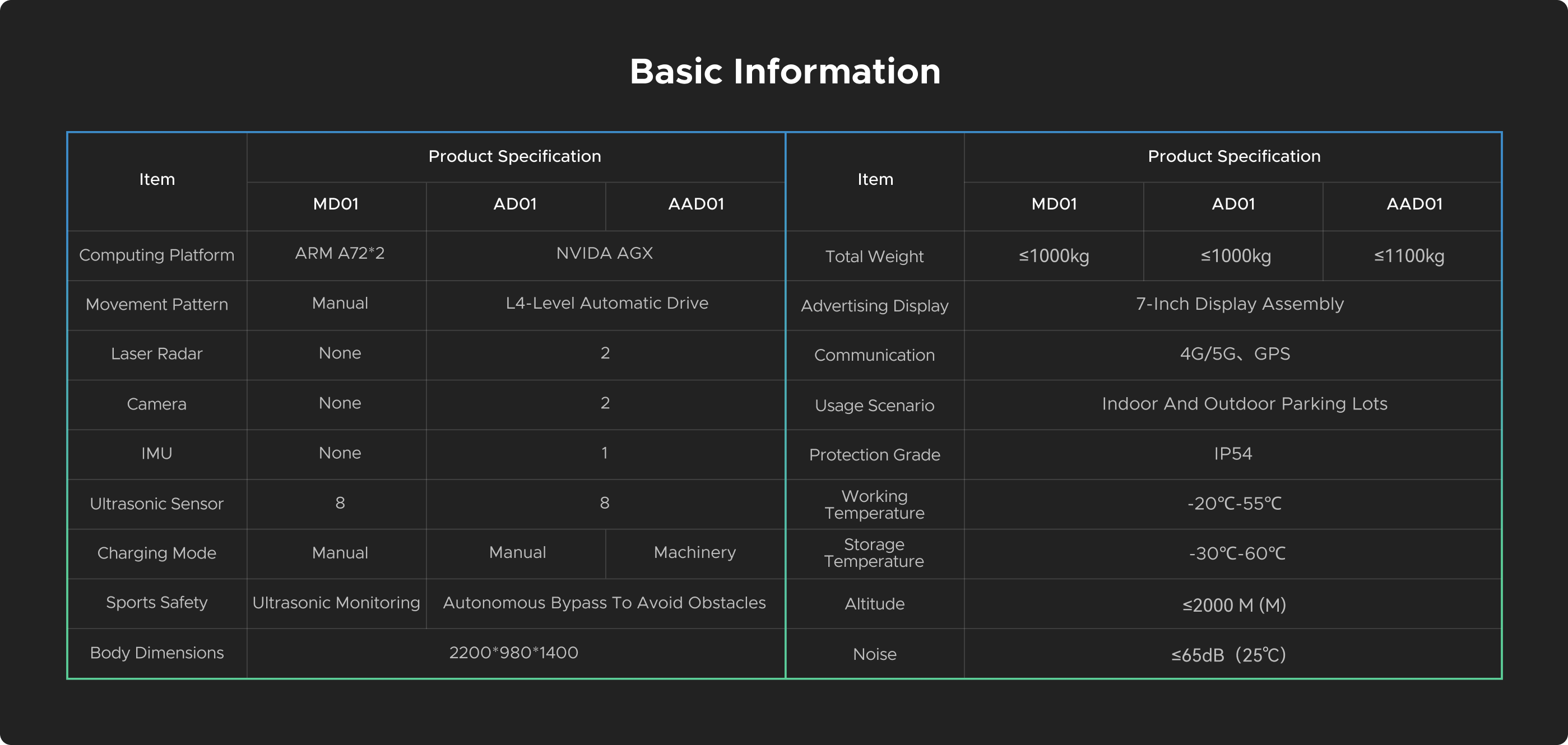Click the Ultrasonic Sensor label

click(x=156, y=504)
